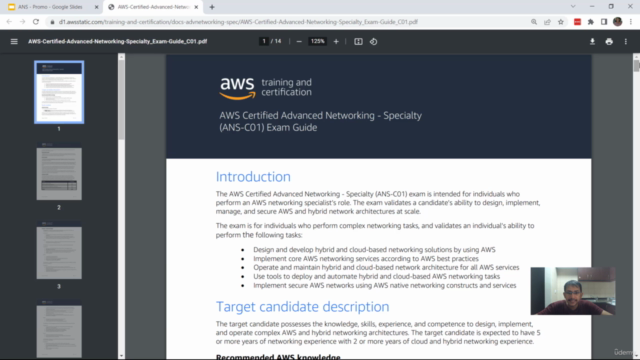Go forward in browser history
640x360 pixels.
22,22
